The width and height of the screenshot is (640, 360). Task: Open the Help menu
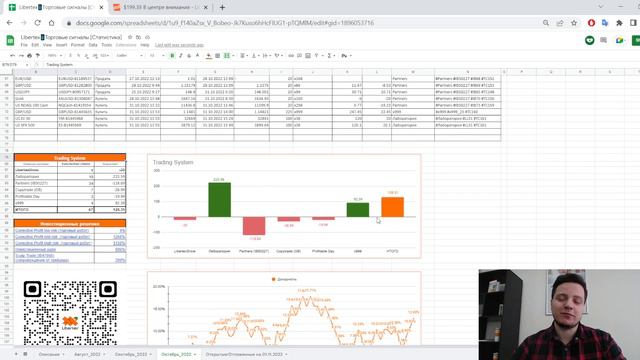point(144,45)
